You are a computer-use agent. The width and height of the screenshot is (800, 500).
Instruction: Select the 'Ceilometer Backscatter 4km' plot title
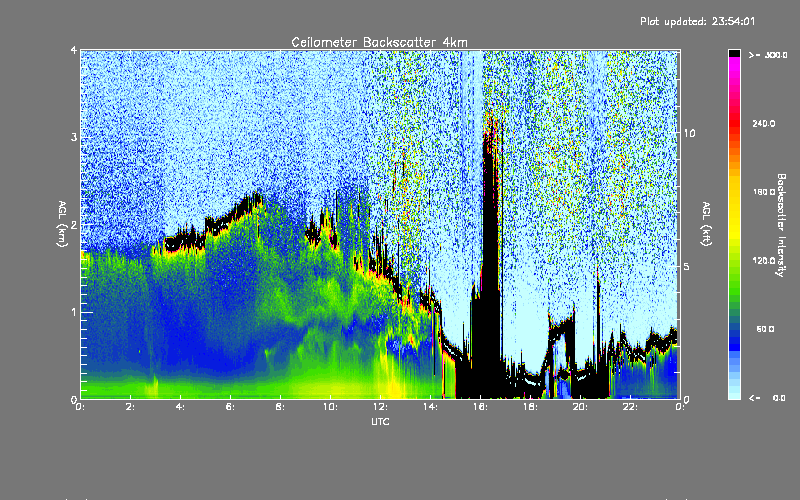(x=379, y=42)
